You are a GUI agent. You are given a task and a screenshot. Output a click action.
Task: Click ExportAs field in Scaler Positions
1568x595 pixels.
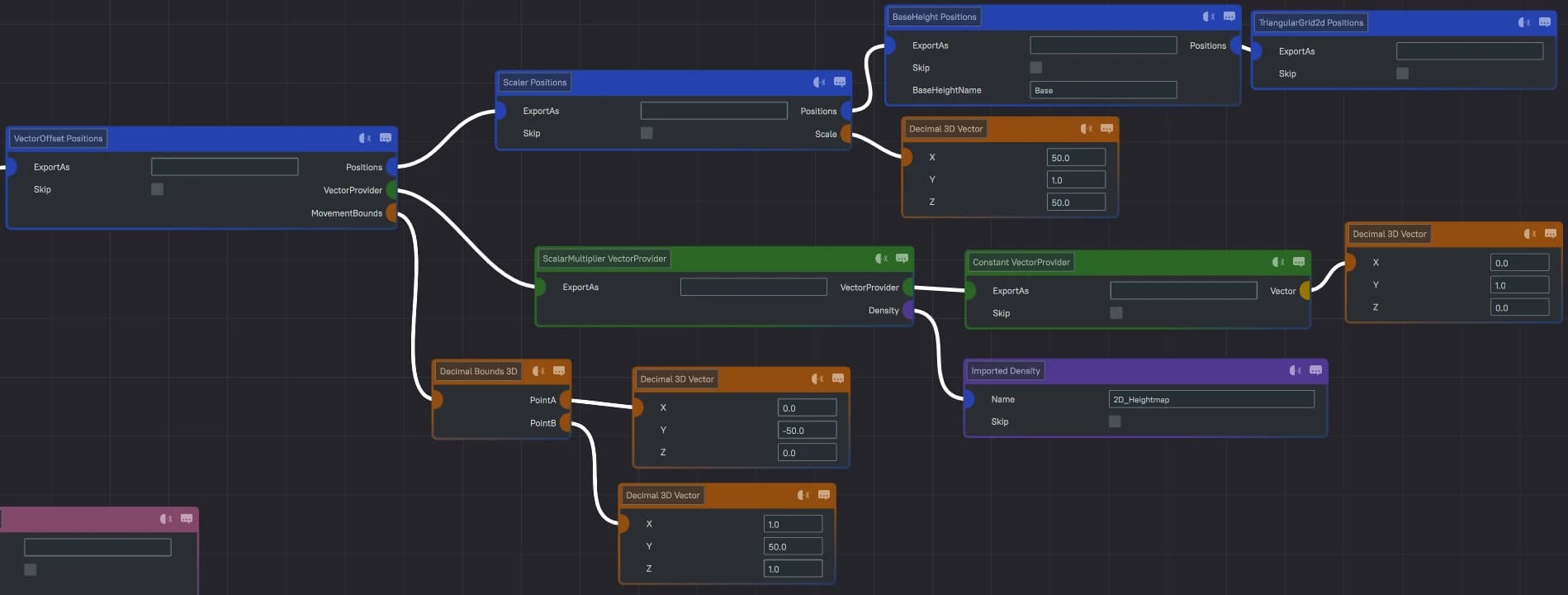pyautogui.click(x=714, y=111)
